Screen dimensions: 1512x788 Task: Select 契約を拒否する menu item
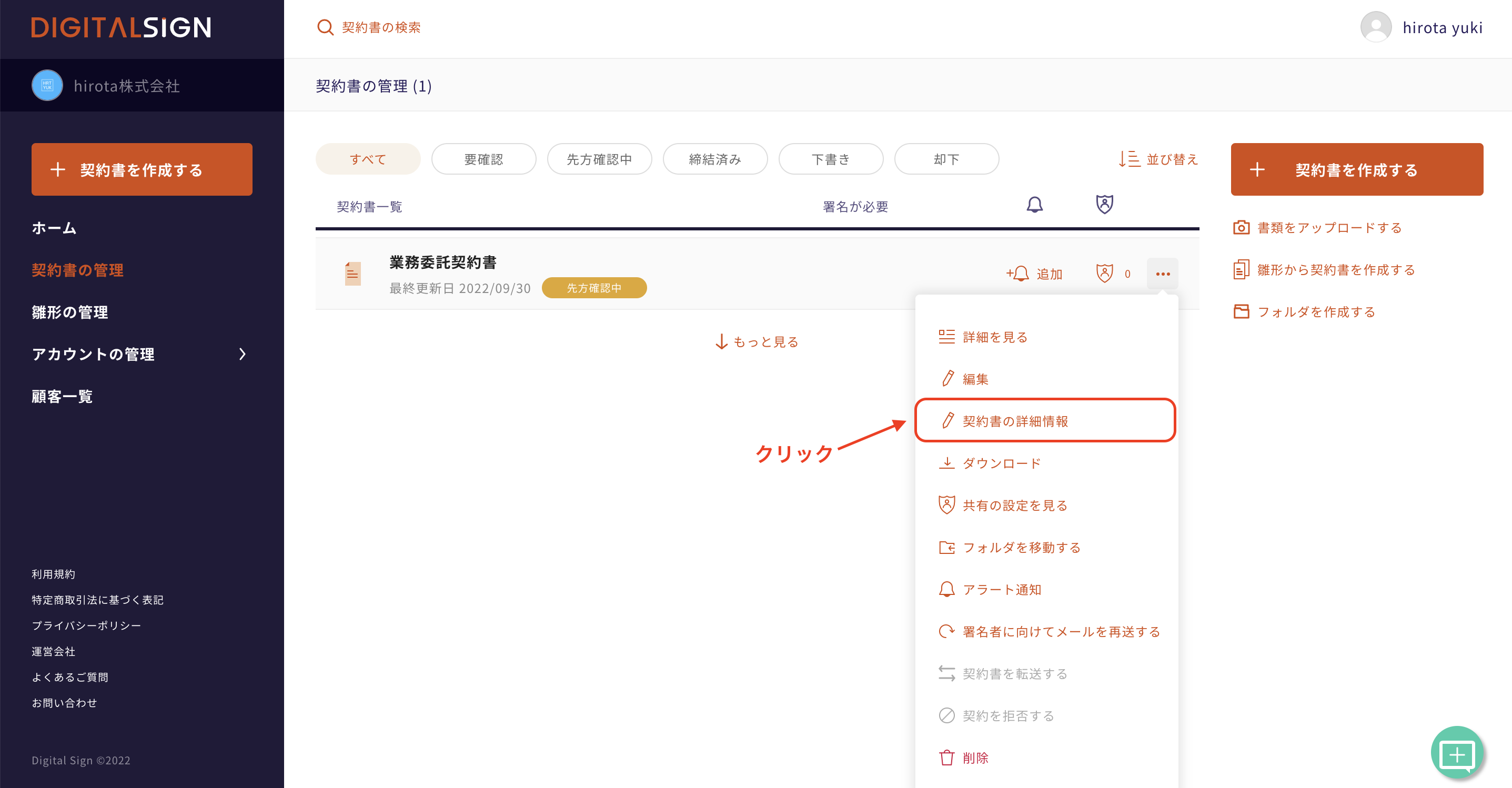pyautogui.click(x=1046, y=716)
